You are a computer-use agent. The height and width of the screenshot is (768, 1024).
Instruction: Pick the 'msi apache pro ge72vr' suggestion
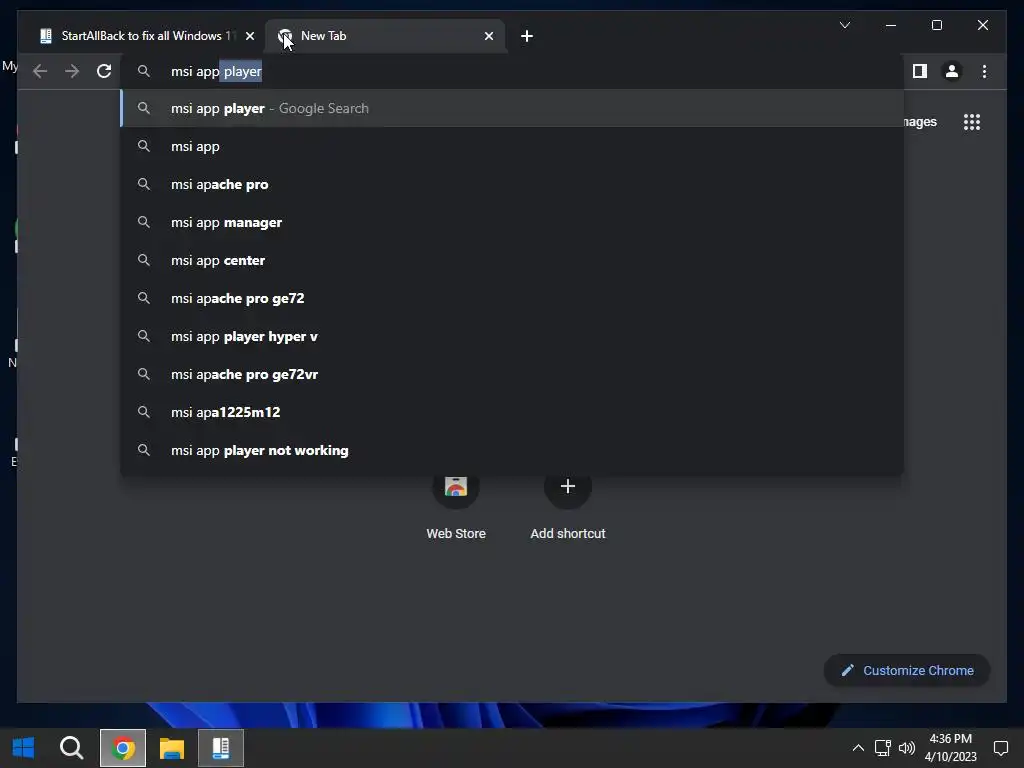513,374
